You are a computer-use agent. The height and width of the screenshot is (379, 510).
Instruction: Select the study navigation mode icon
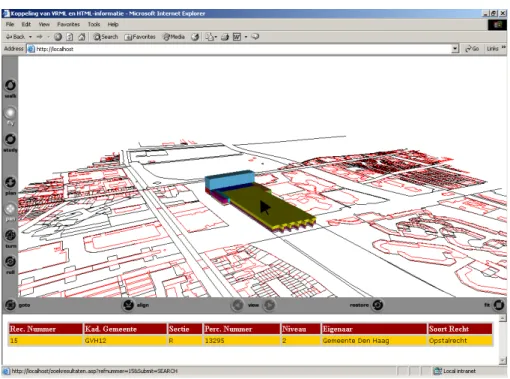point(10,139)
